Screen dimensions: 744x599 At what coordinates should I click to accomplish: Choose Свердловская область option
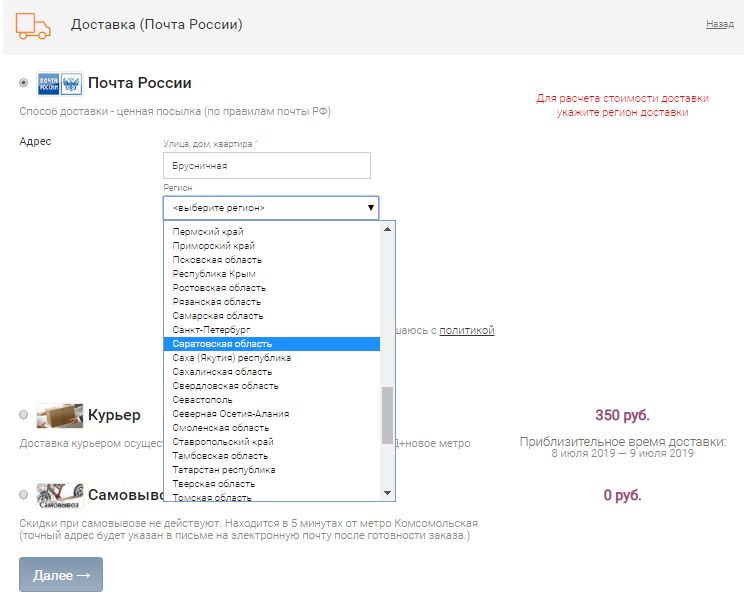point(271,386)
